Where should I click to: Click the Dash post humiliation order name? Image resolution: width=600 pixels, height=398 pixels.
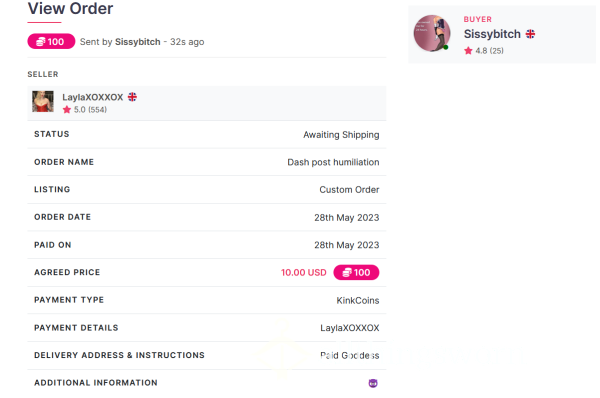pos(333,162)
